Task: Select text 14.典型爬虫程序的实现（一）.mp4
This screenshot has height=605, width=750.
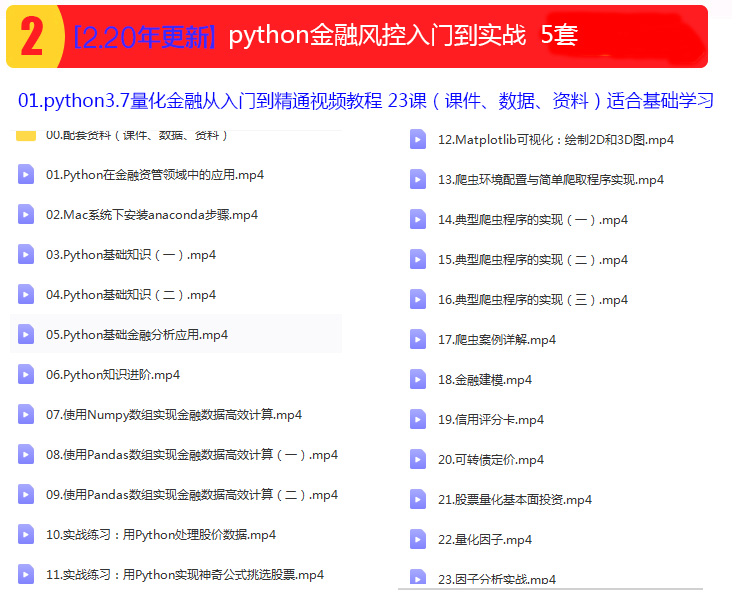Action: click(x=533, y=220)
